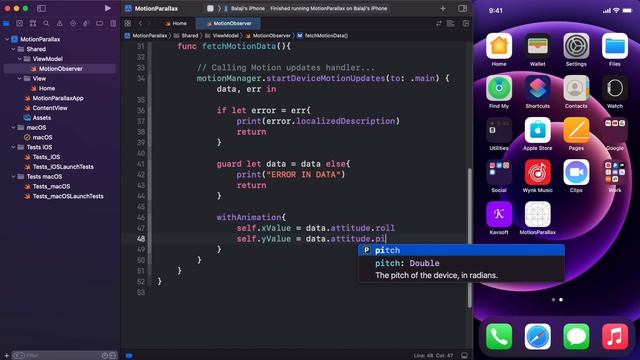
Task: Collapse the ViewModel folder
Action: pos(20,59)
